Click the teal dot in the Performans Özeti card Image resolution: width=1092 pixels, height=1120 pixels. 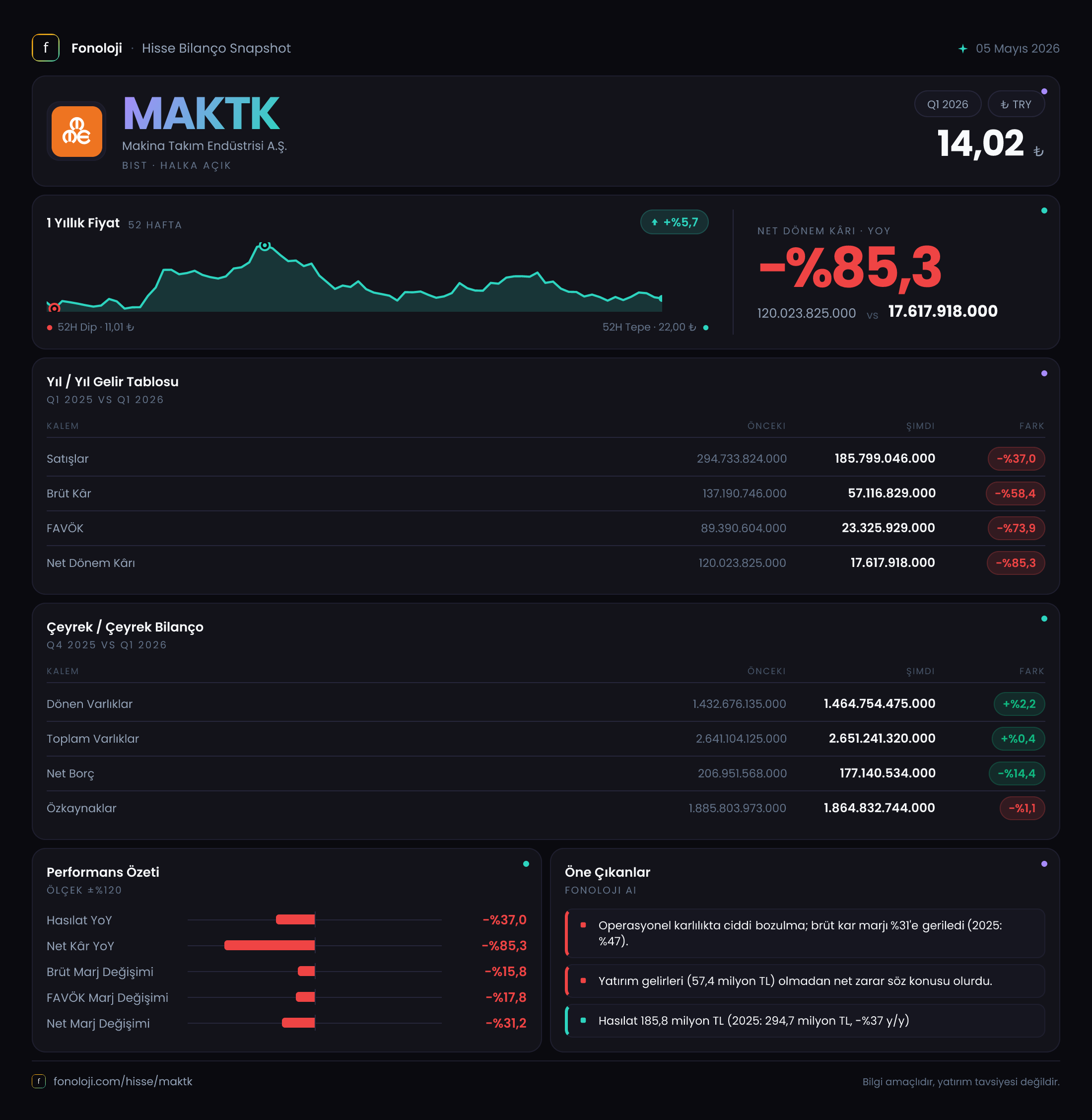tap(526, 863)
